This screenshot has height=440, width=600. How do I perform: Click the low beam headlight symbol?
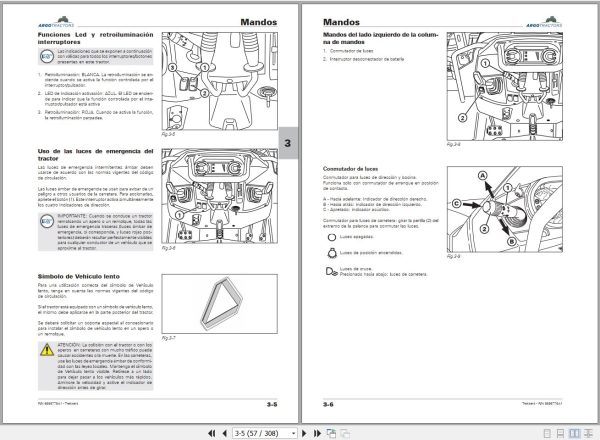tap(331, 271)
